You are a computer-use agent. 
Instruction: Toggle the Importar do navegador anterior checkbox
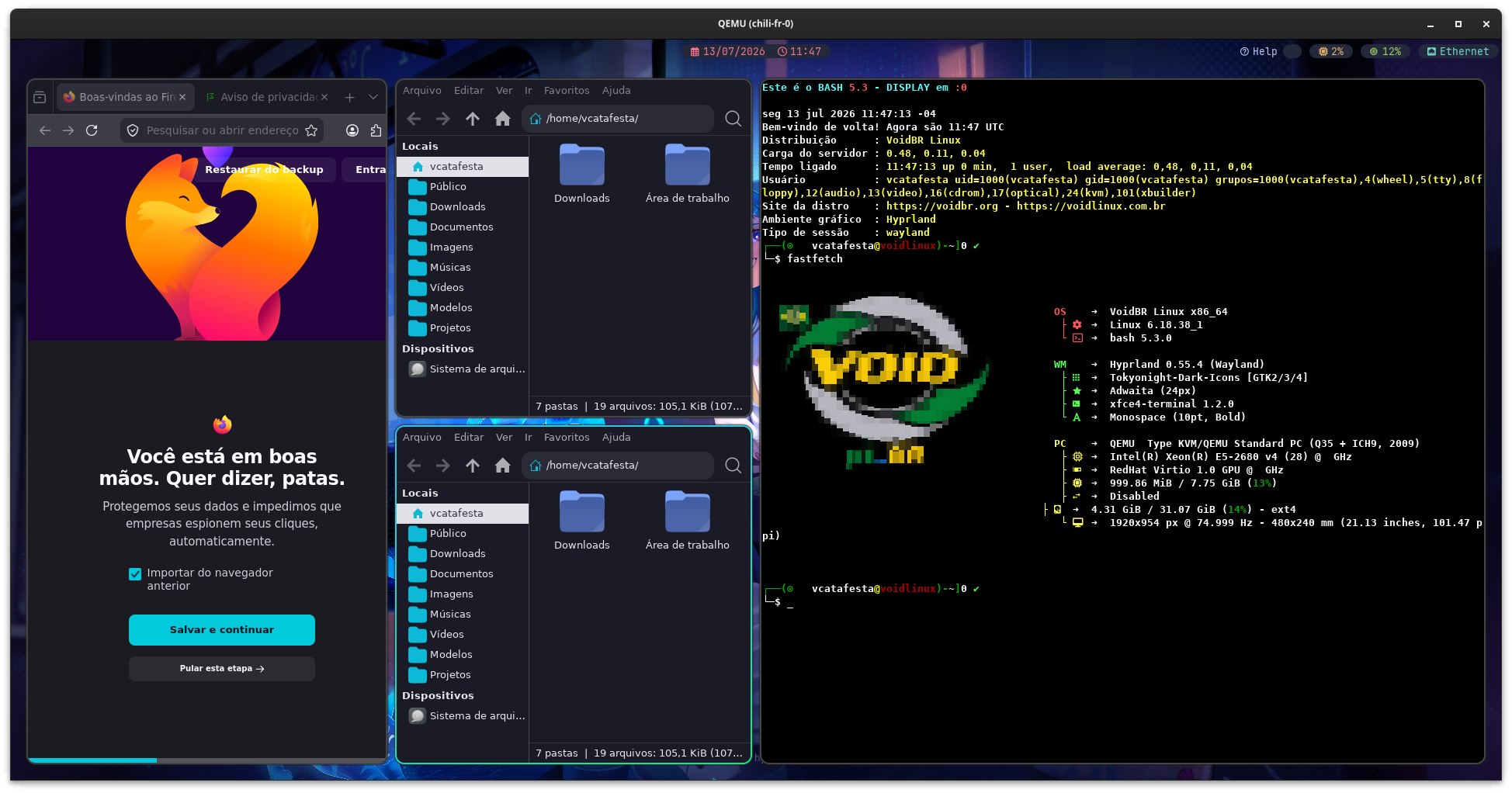tap(135, 574)
